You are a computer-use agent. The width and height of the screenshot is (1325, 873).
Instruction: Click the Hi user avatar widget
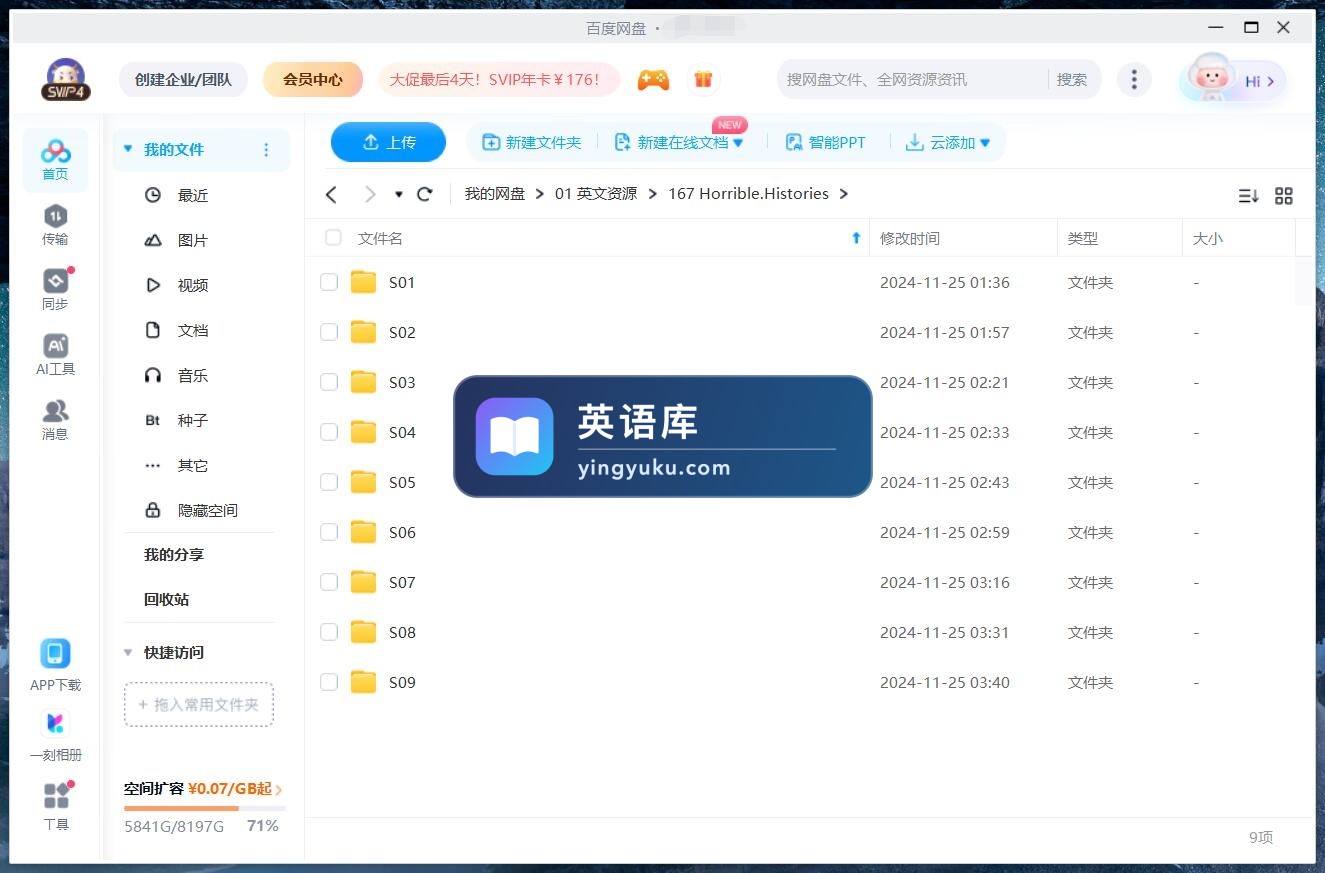(1232, 80)
